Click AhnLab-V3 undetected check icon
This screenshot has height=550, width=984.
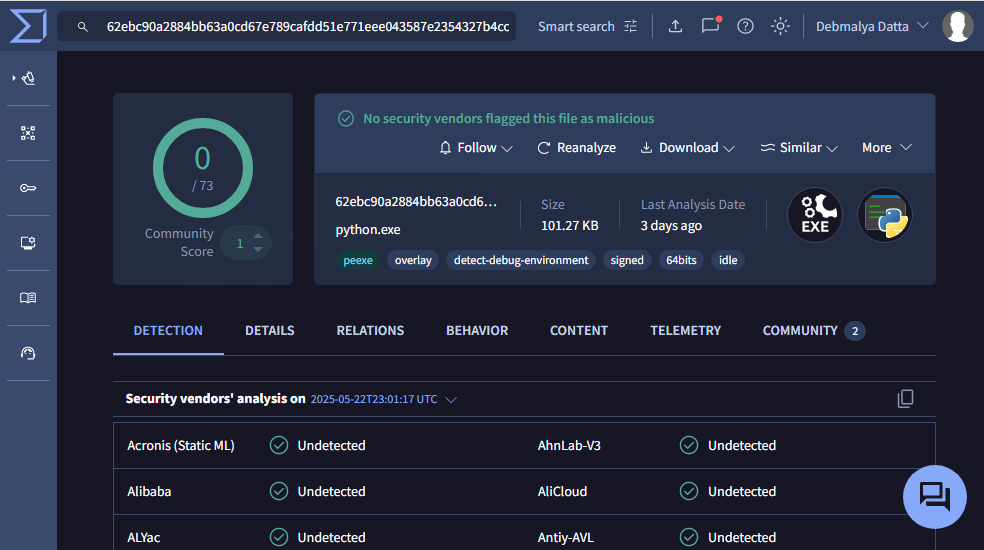pos(689,445)
